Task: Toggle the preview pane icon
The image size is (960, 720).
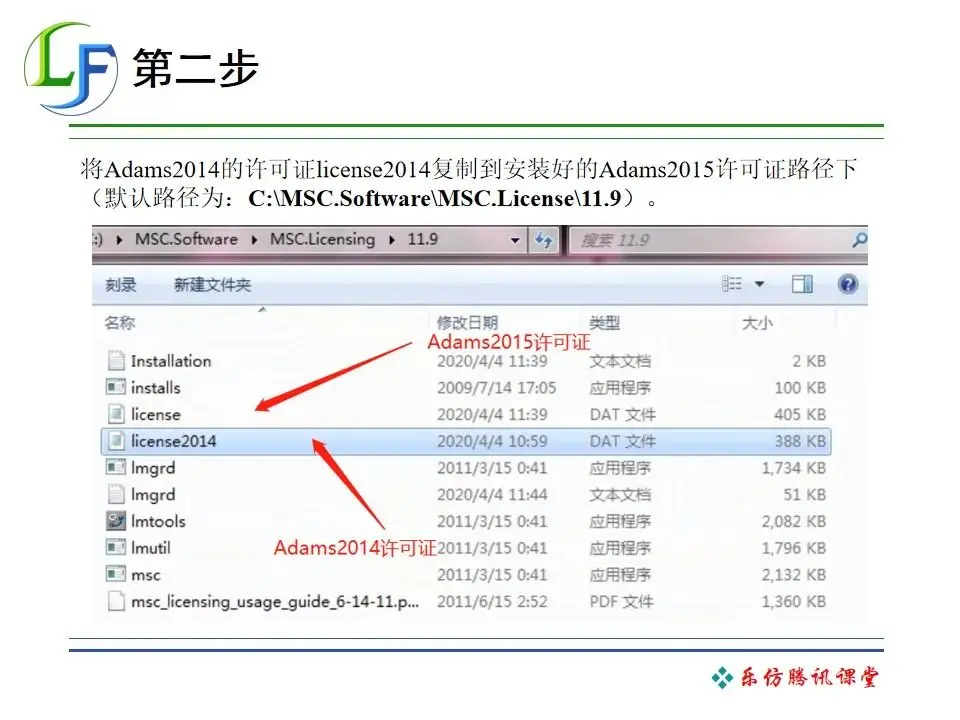Action: [801, 284]
